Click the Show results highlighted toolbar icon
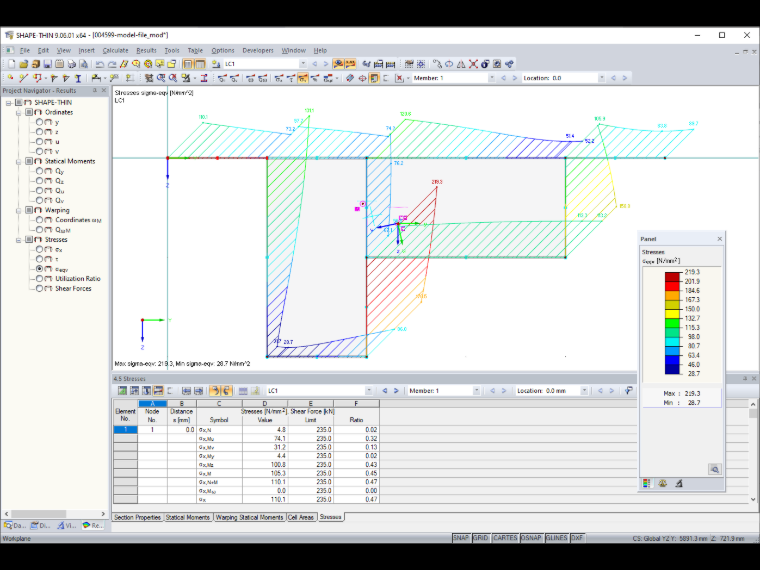The width and height of the screenshot is (760, 570). pyautogui.click(x=338, y=64)
